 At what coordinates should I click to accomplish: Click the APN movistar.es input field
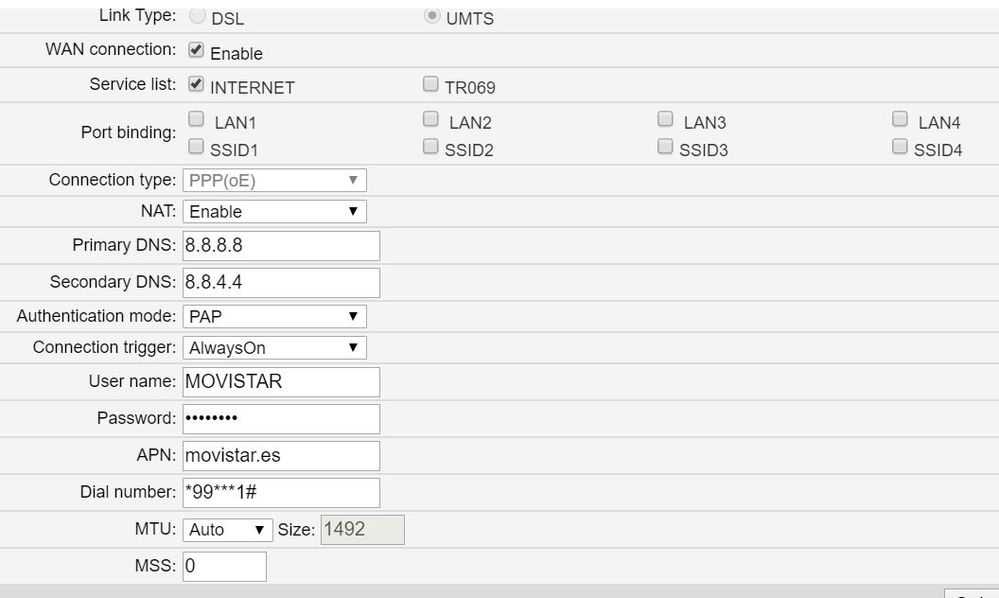tap(280, 455)
